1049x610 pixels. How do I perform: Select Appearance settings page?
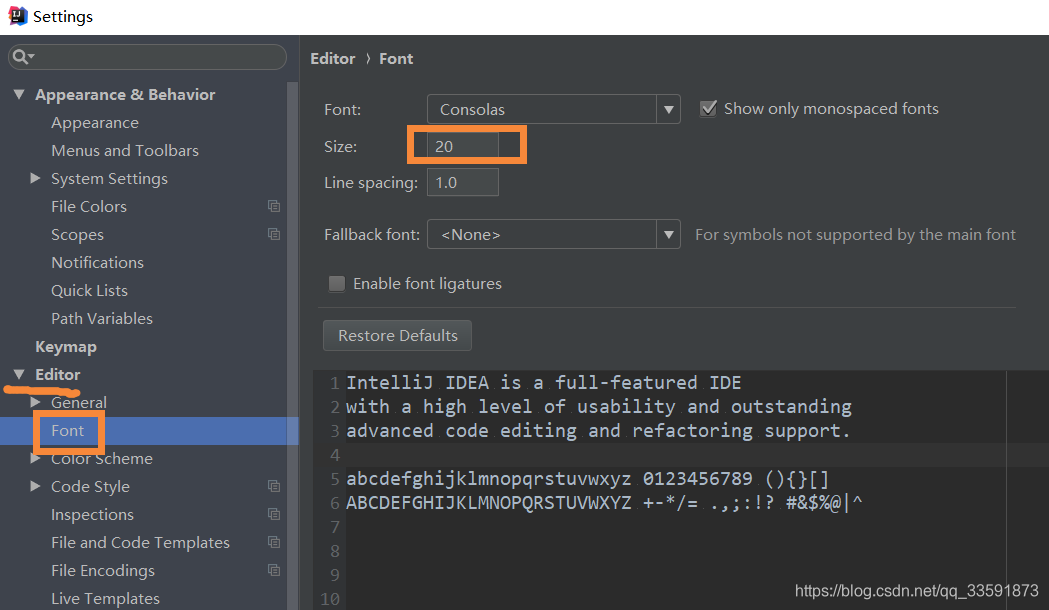pyautogui.click(x=95, y=123)
